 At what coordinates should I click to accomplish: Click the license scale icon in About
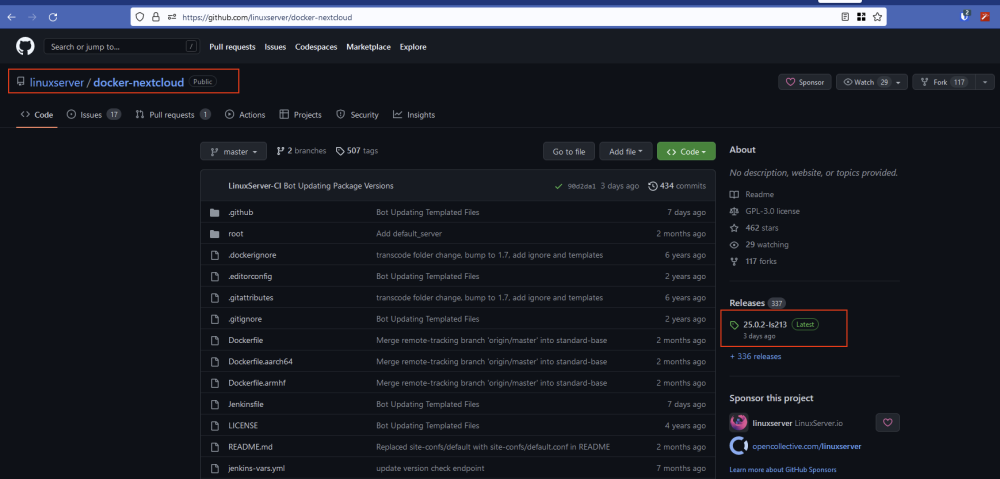[734, 211]
